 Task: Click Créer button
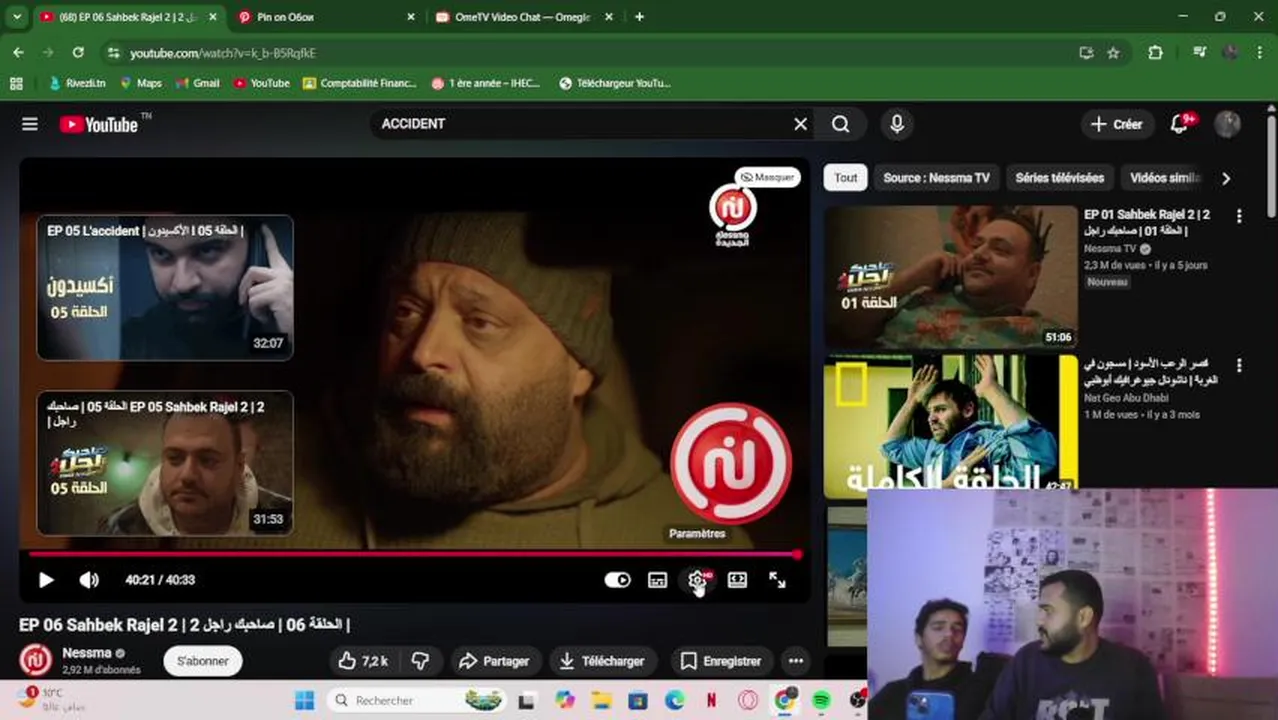tap(1117, 124)
